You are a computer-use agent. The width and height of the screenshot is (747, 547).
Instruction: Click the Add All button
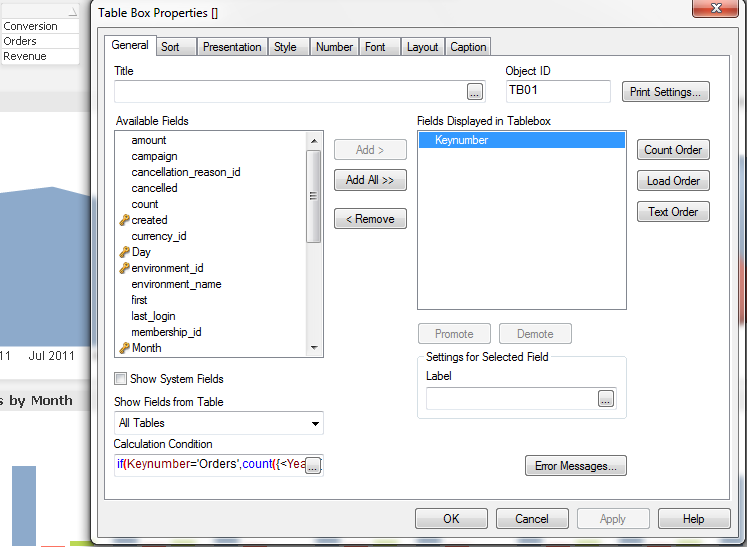[x=370, y=180]
